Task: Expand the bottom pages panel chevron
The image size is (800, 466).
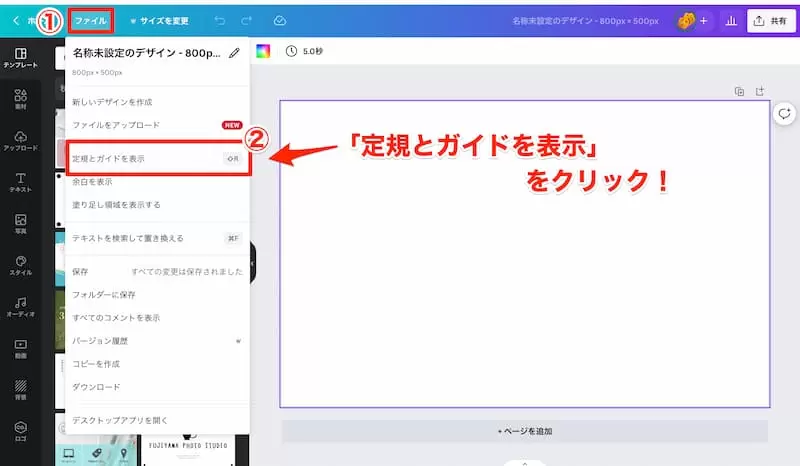Action: [x=525, y=463]
